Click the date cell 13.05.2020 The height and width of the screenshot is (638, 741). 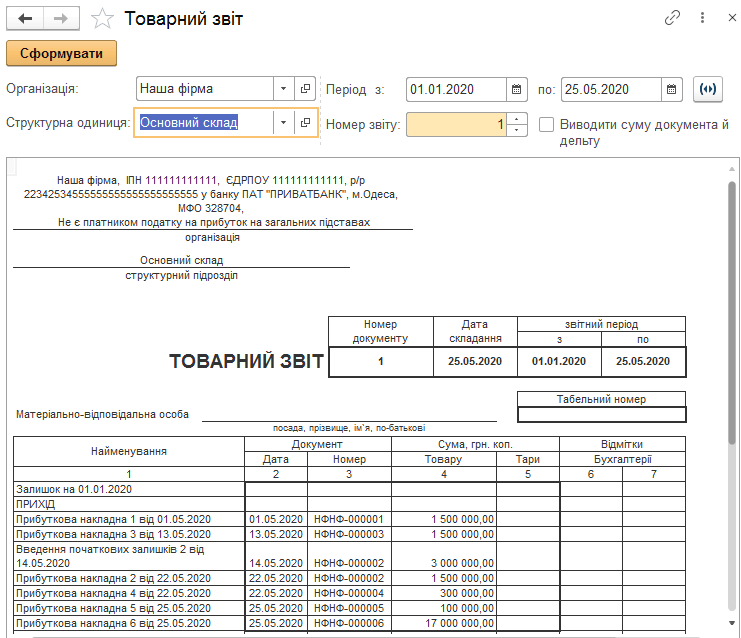click(276, 535)
